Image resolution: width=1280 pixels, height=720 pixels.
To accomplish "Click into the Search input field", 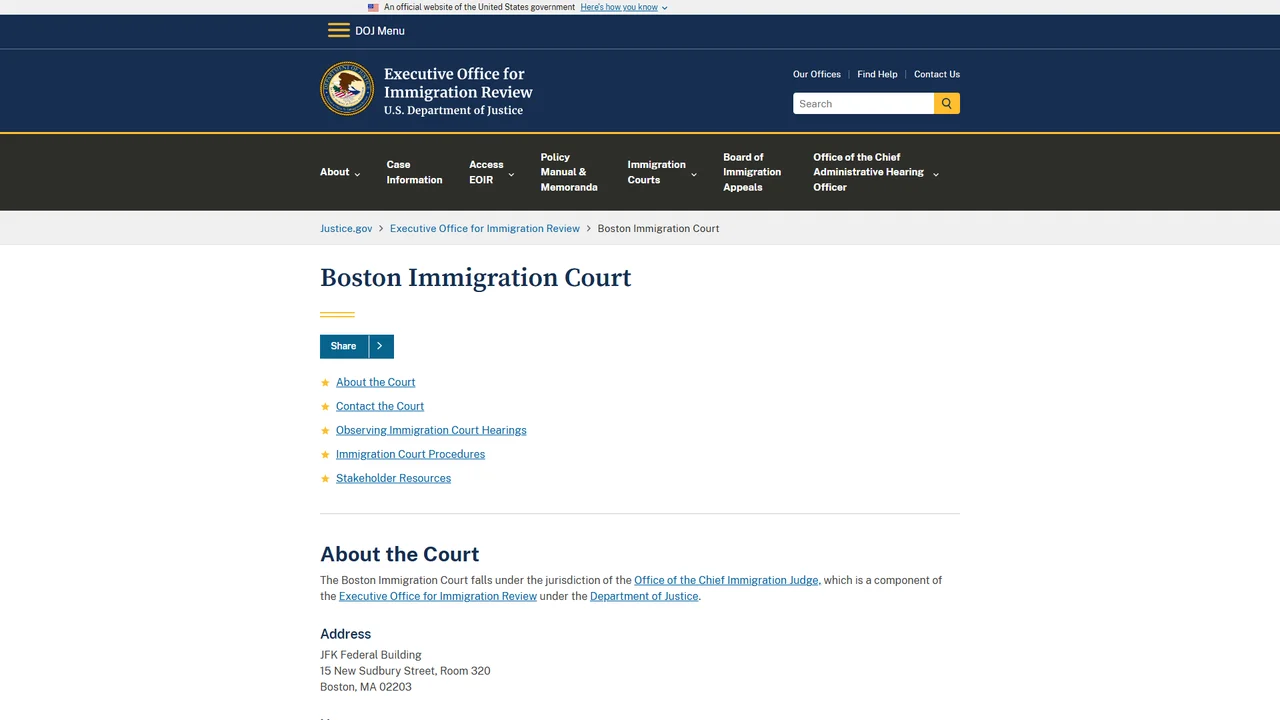I will click(863, 103).
